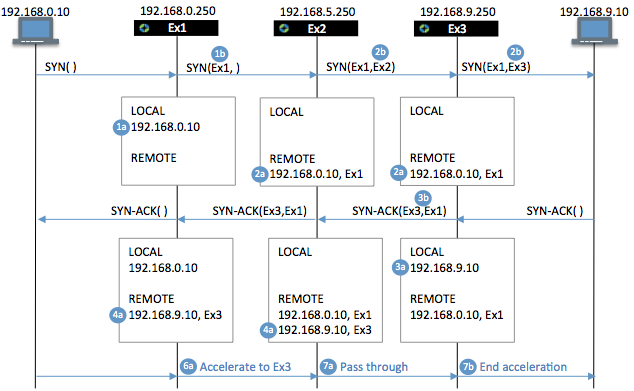Image resolution: width=634 pixels, height=391 pixels.
Task: Select the SYN(Ex1,Ex2) message label
Action: coord(361,67)
